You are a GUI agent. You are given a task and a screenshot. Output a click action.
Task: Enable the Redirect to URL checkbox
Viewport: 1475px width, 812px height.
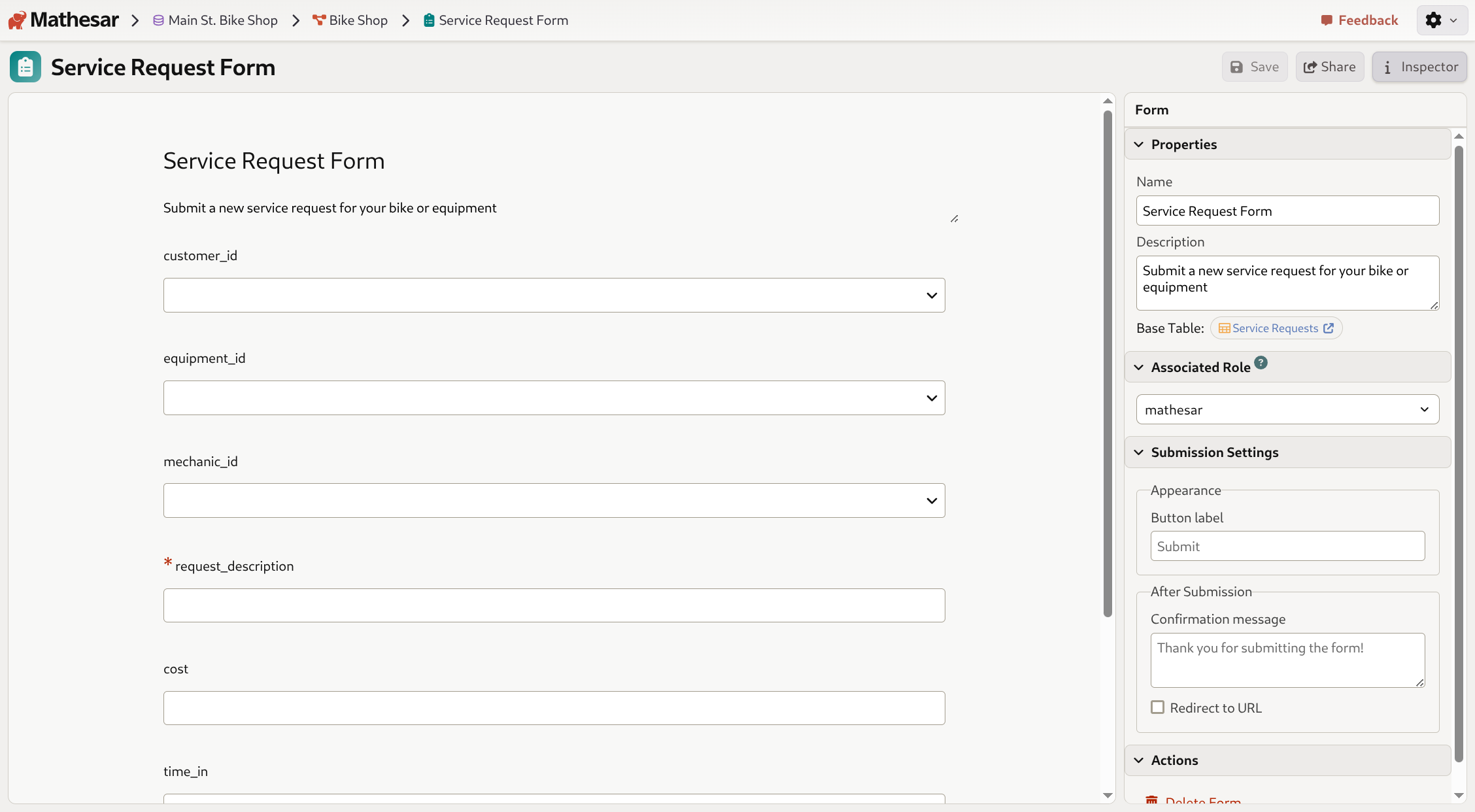click(1157, 707)
